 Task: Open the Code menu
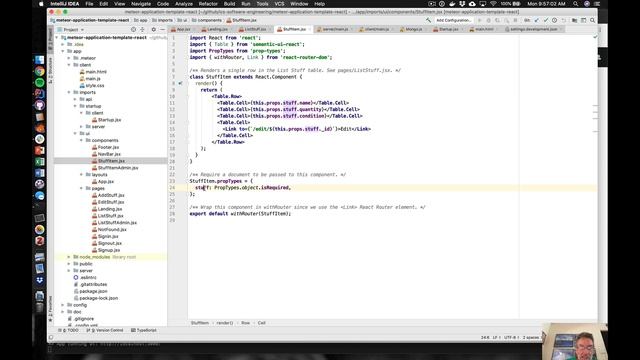[163, 4]
